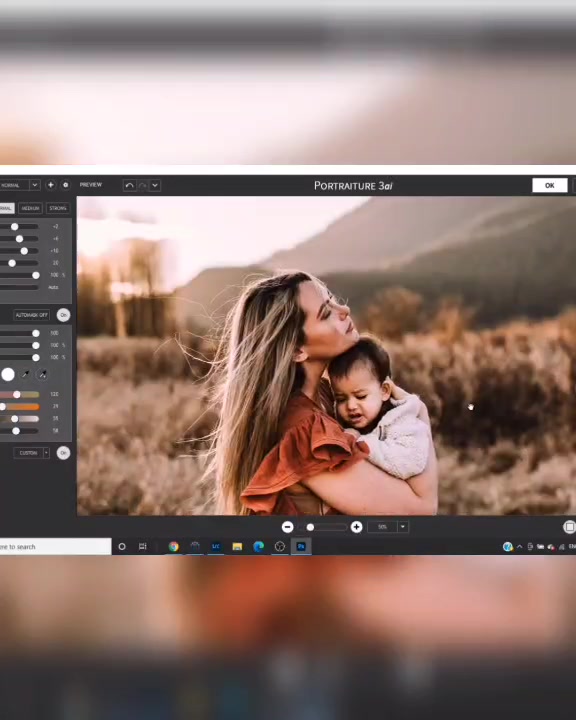This screenshot has height=720, width=576.
Task: Click the mask color white swatch
Action: pyautogui.click(x=8, y=375)
